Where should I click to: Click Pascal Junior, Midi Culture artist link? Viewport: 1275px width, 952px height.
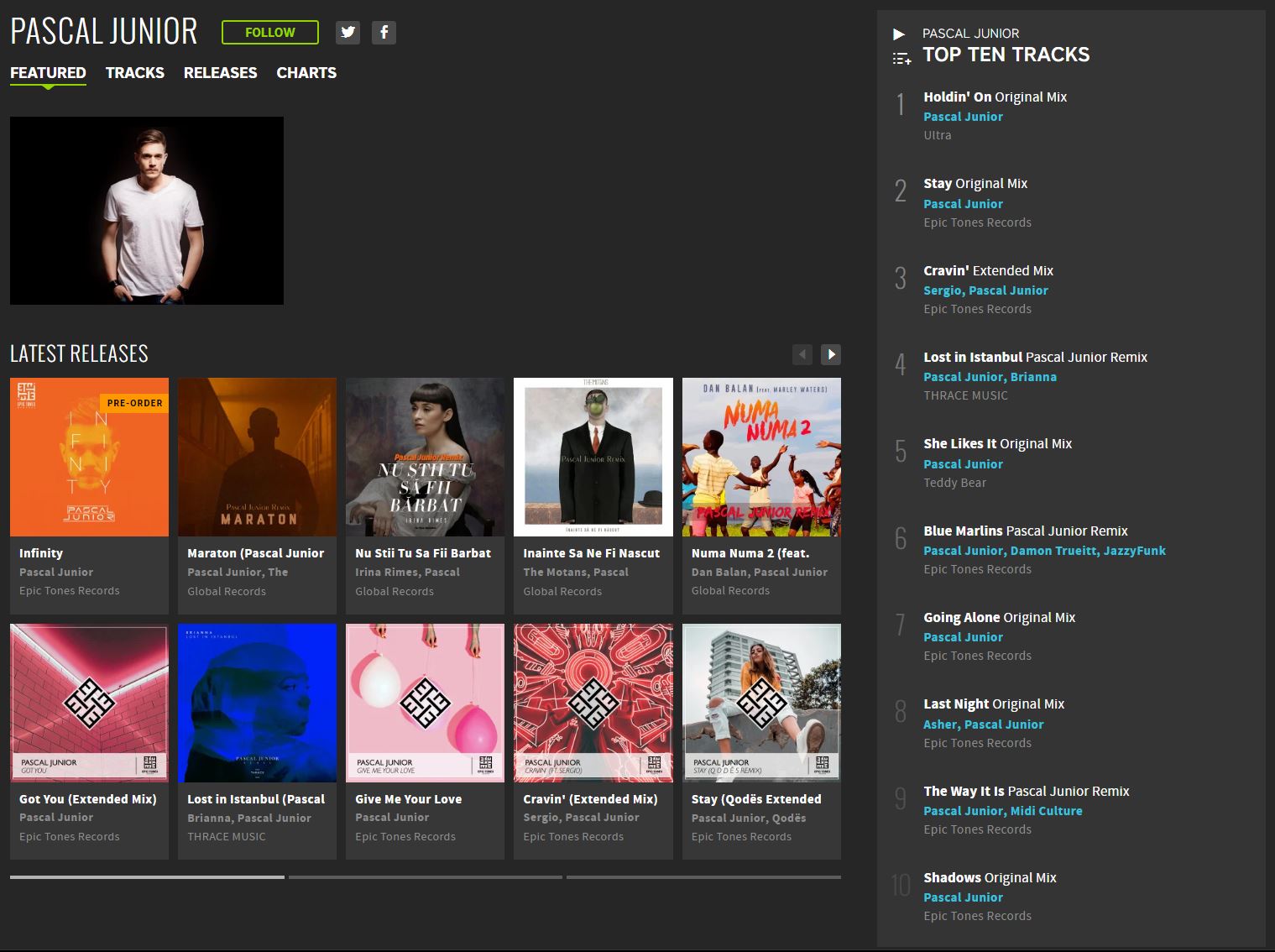click(1003, 811)
